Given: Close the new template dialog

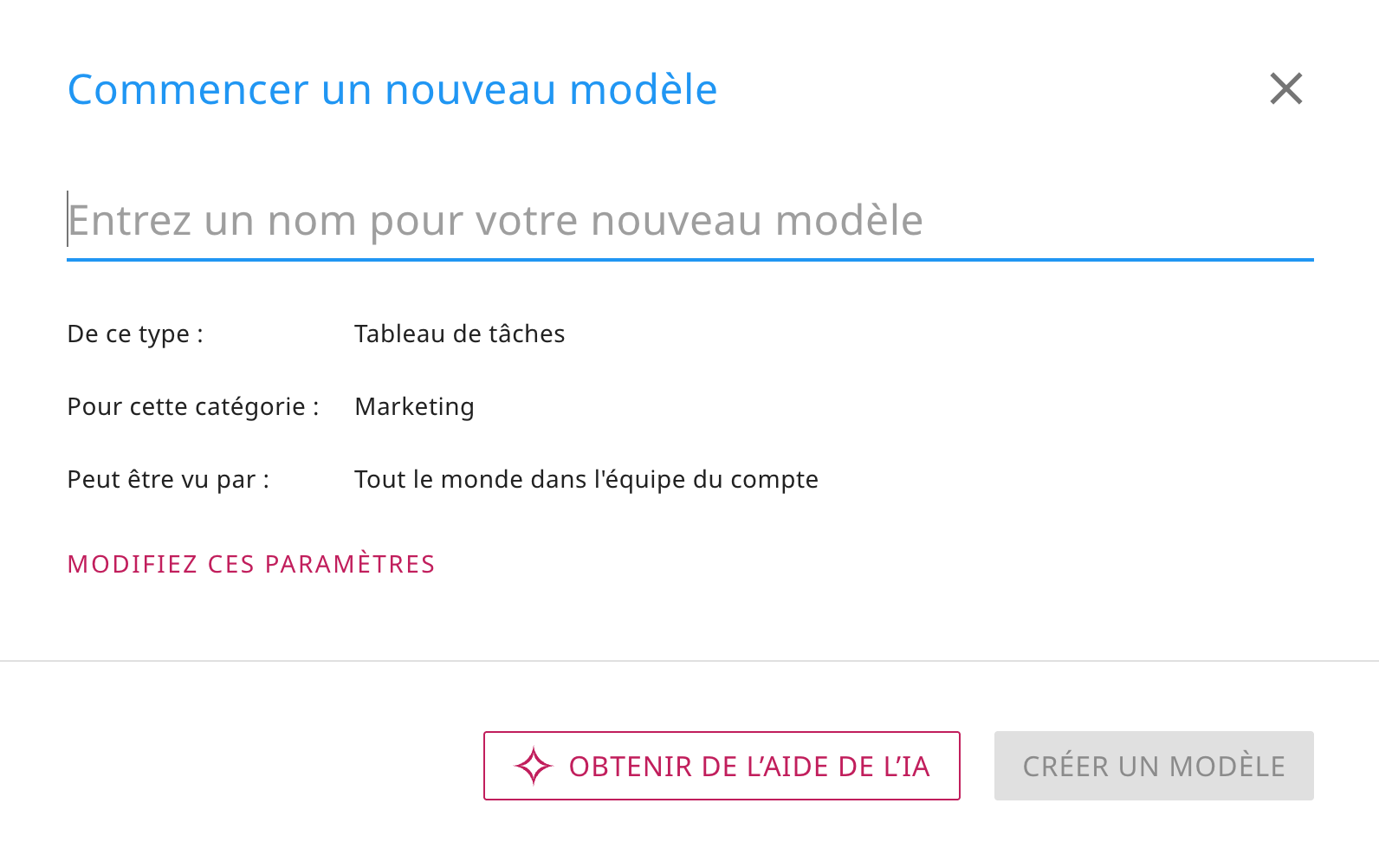Looking at the screenshot, I should (1286, 88).
